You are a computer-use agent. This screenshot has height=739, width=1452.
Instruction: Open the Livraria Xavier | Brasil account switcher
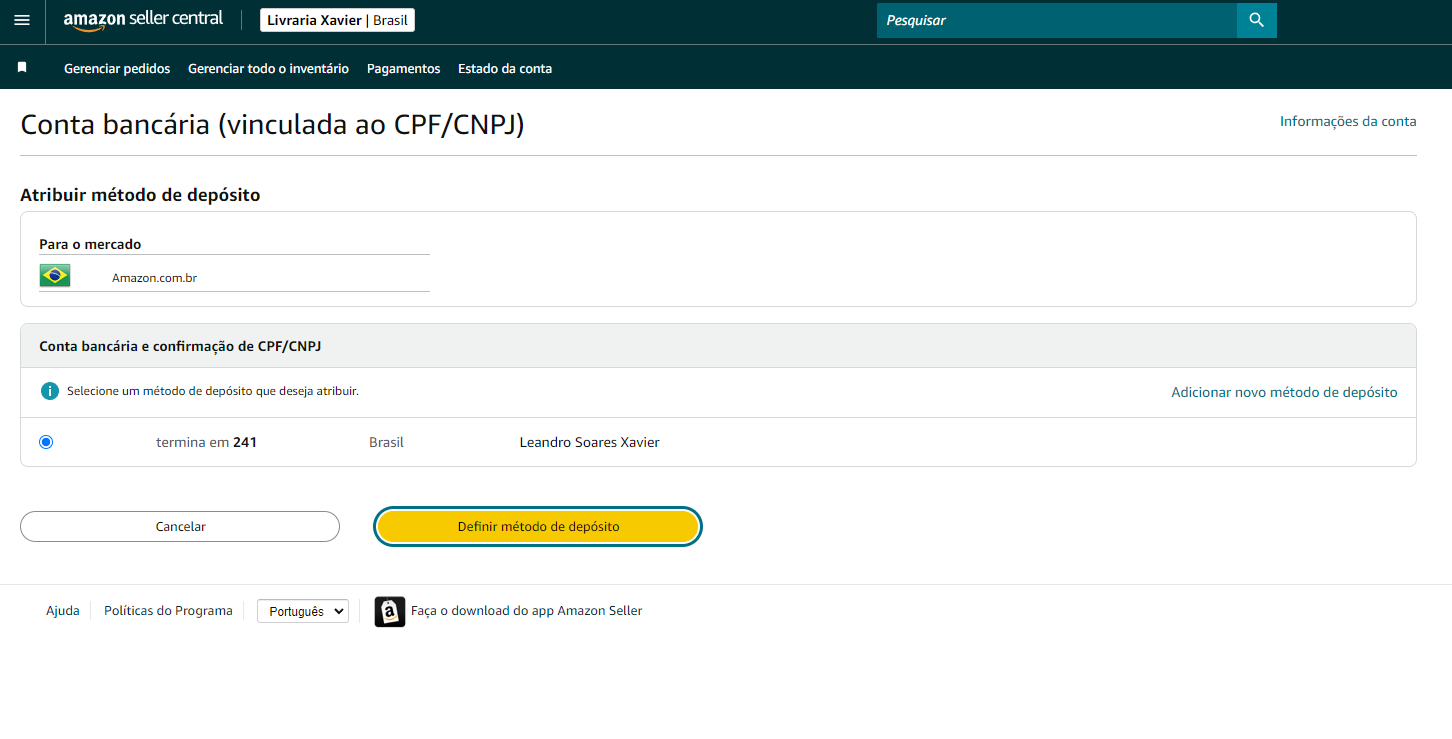coord(337,20)
